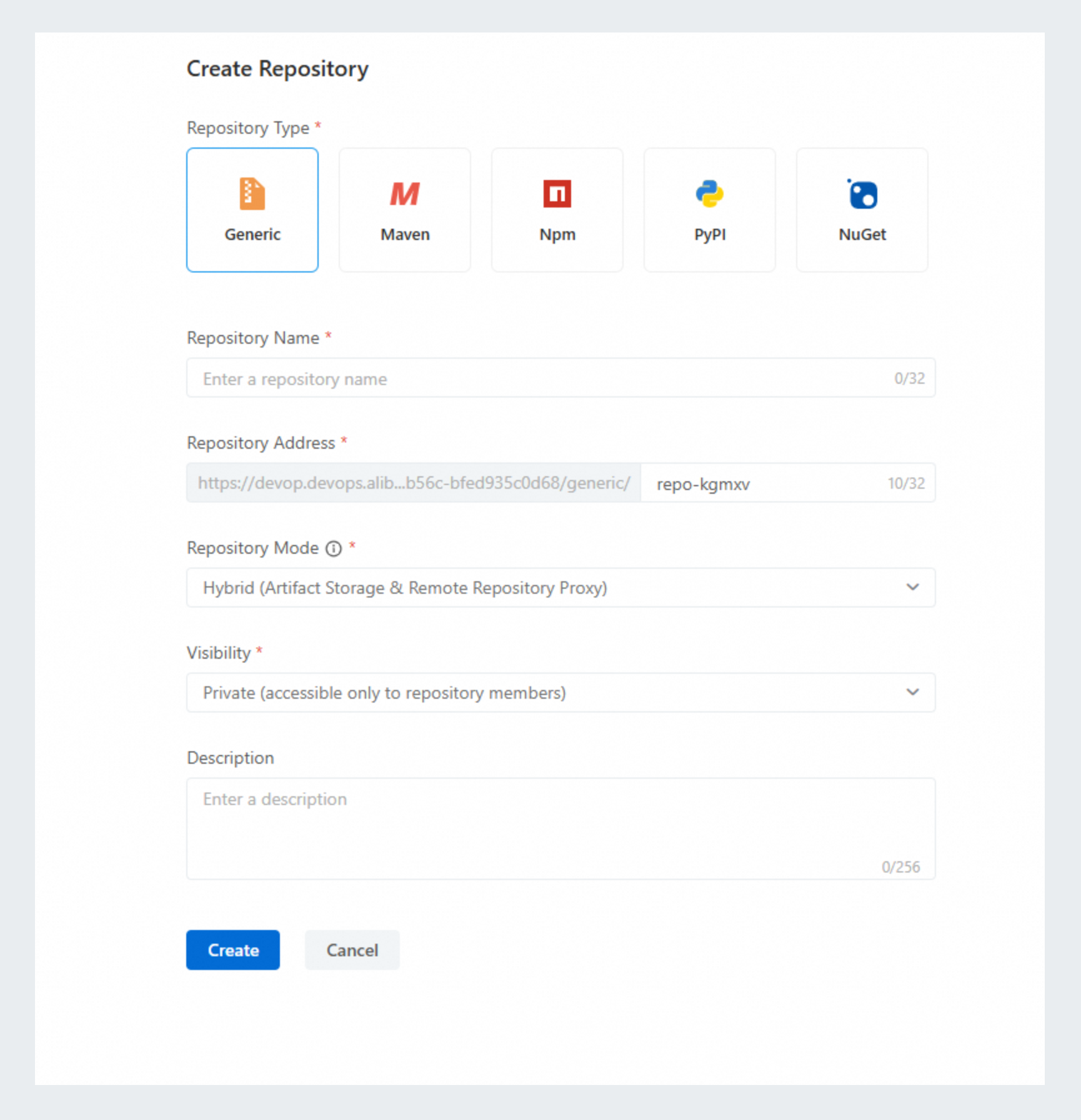Select the Generic repository type card
The image size is (1081, 1120).
coord(252,210)
